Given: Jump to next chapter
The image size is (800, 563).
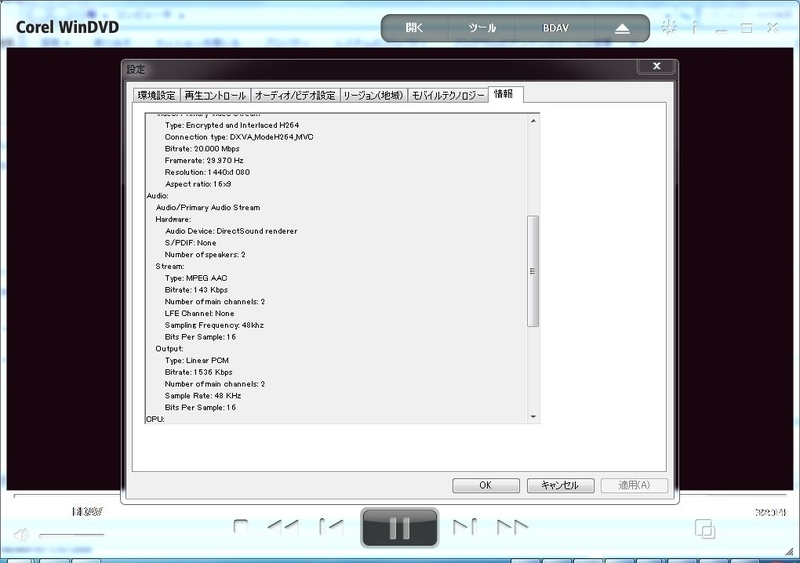Looking at the screenshot, I should coord(465,526).
